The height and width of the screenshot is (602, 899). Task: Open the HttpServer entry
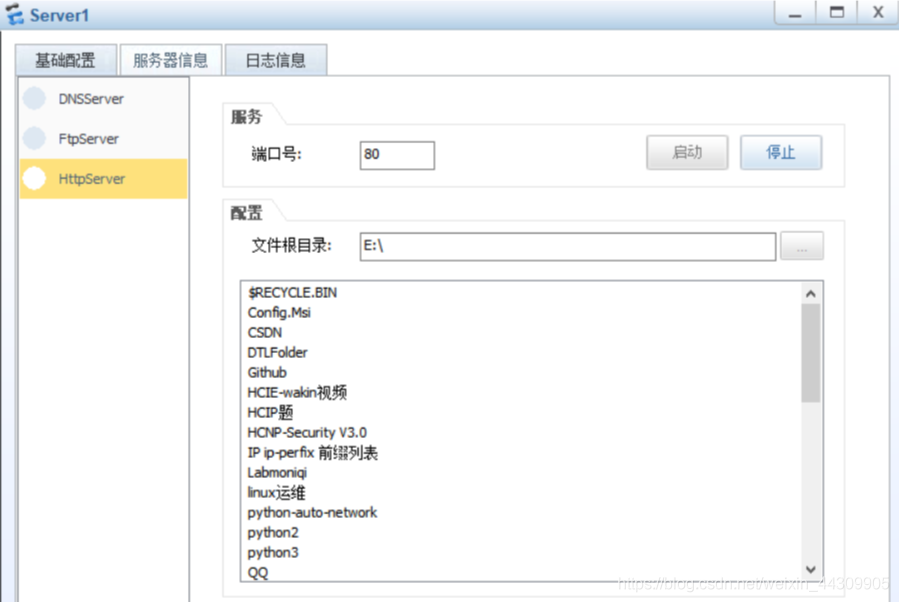click(x=103, y=179)
